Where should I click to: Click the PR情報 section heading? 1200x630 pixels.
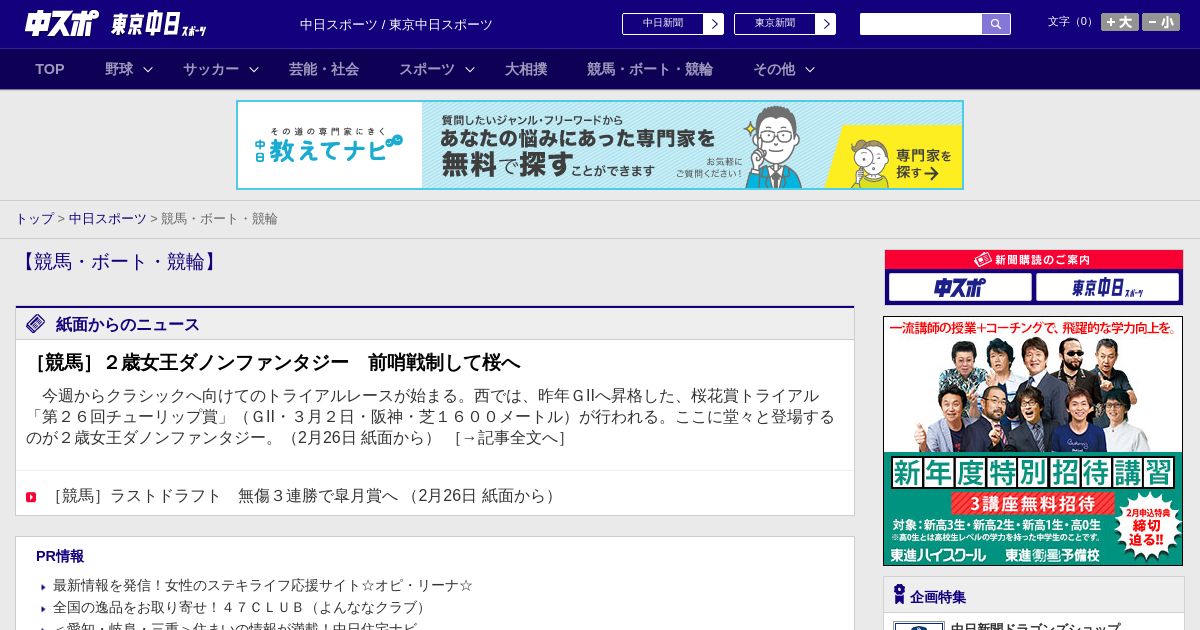(60, 556)
